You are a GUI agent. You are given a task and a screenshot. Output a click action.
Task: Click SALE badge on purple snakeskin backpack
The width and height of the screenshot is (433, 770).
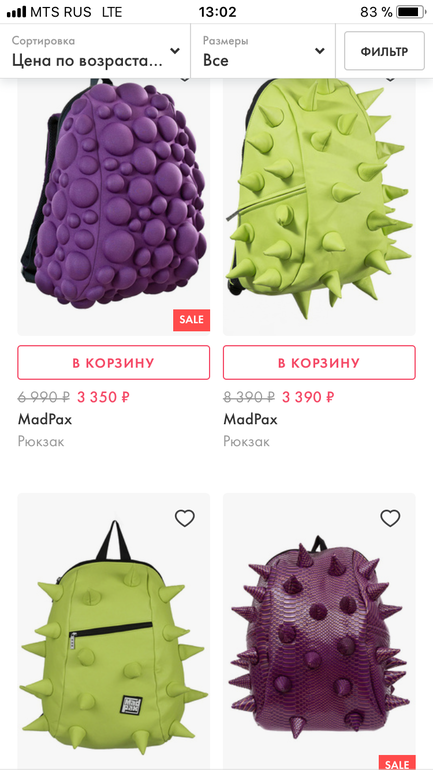coord(397,763)
